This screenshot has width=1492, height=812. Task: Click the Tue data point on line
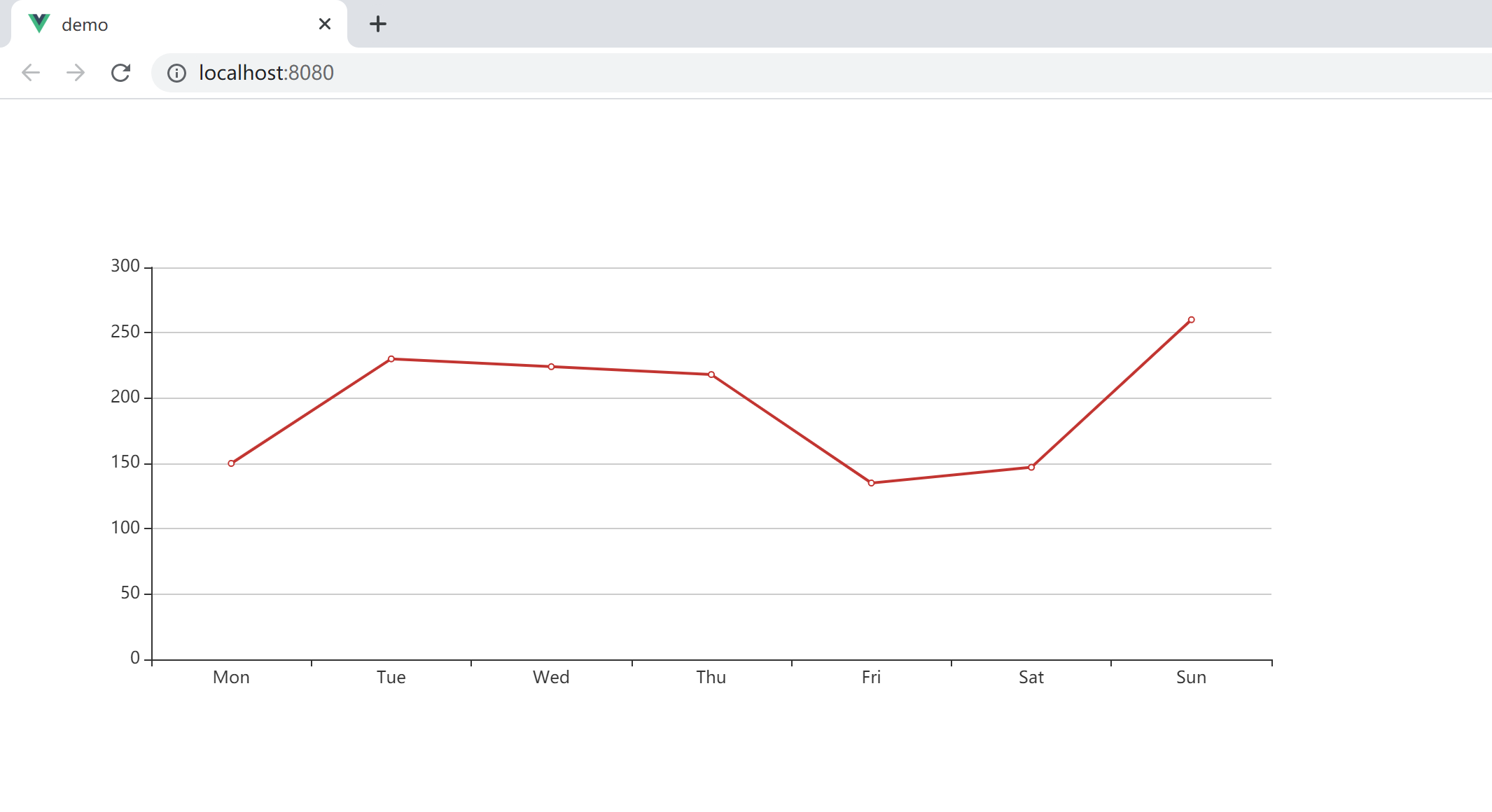[391, 359]
